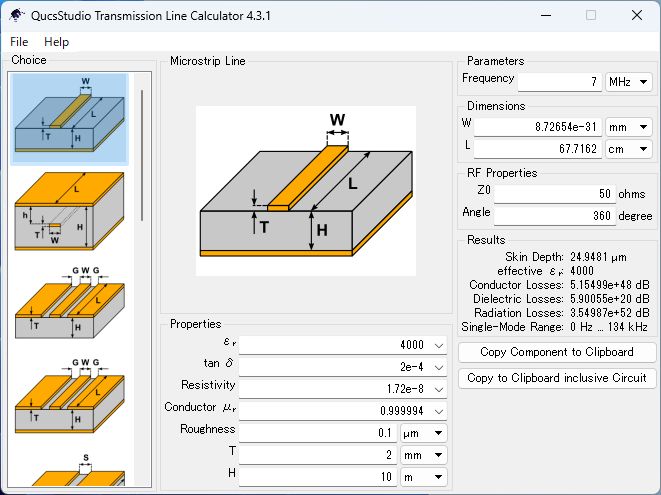Open the File menu

pyautogui.click(x=19, y=42)
